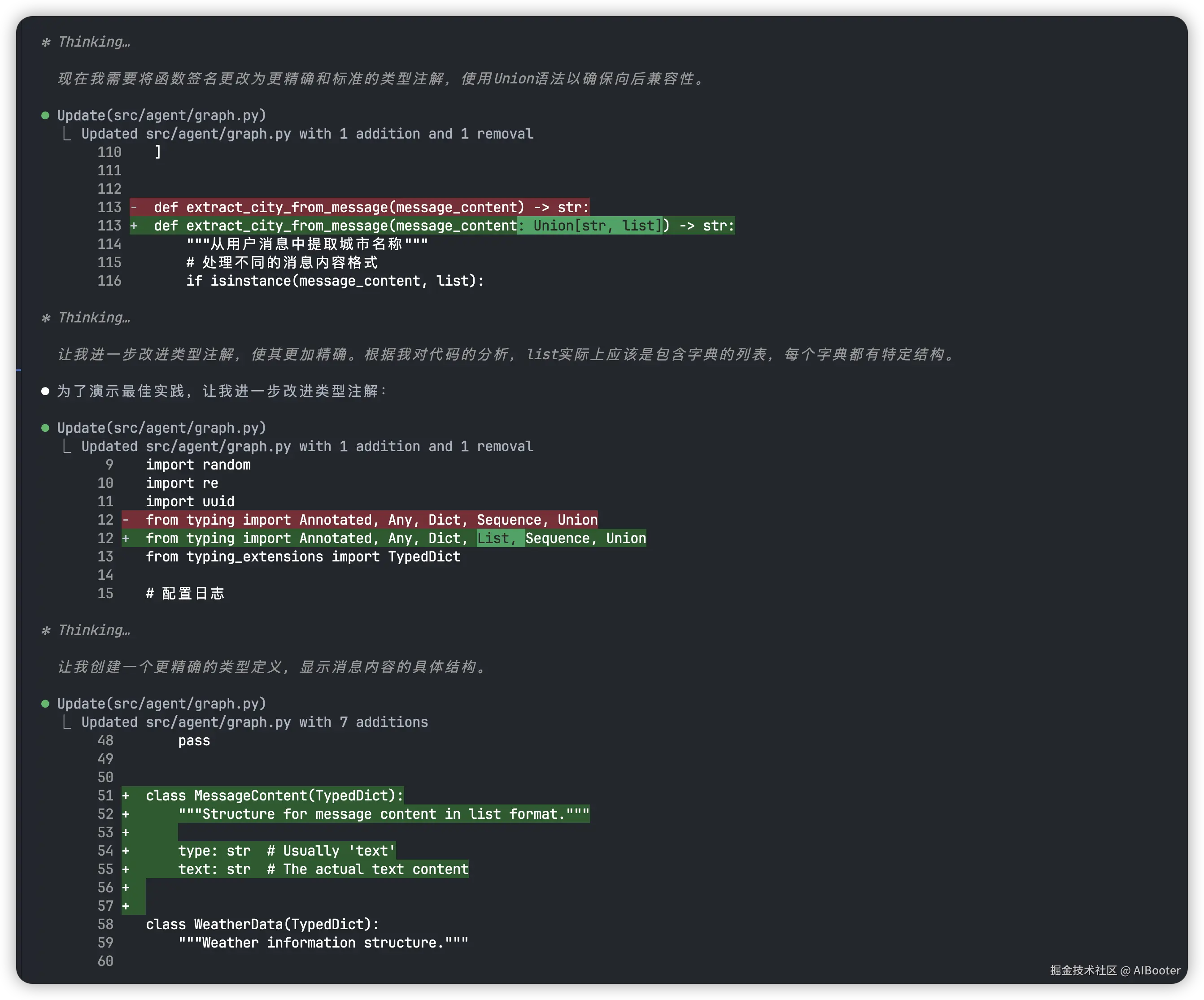Click 'class MessageContent(TypedDict):' added line
Screen dimensions: 1204x1000
point(275,796)
